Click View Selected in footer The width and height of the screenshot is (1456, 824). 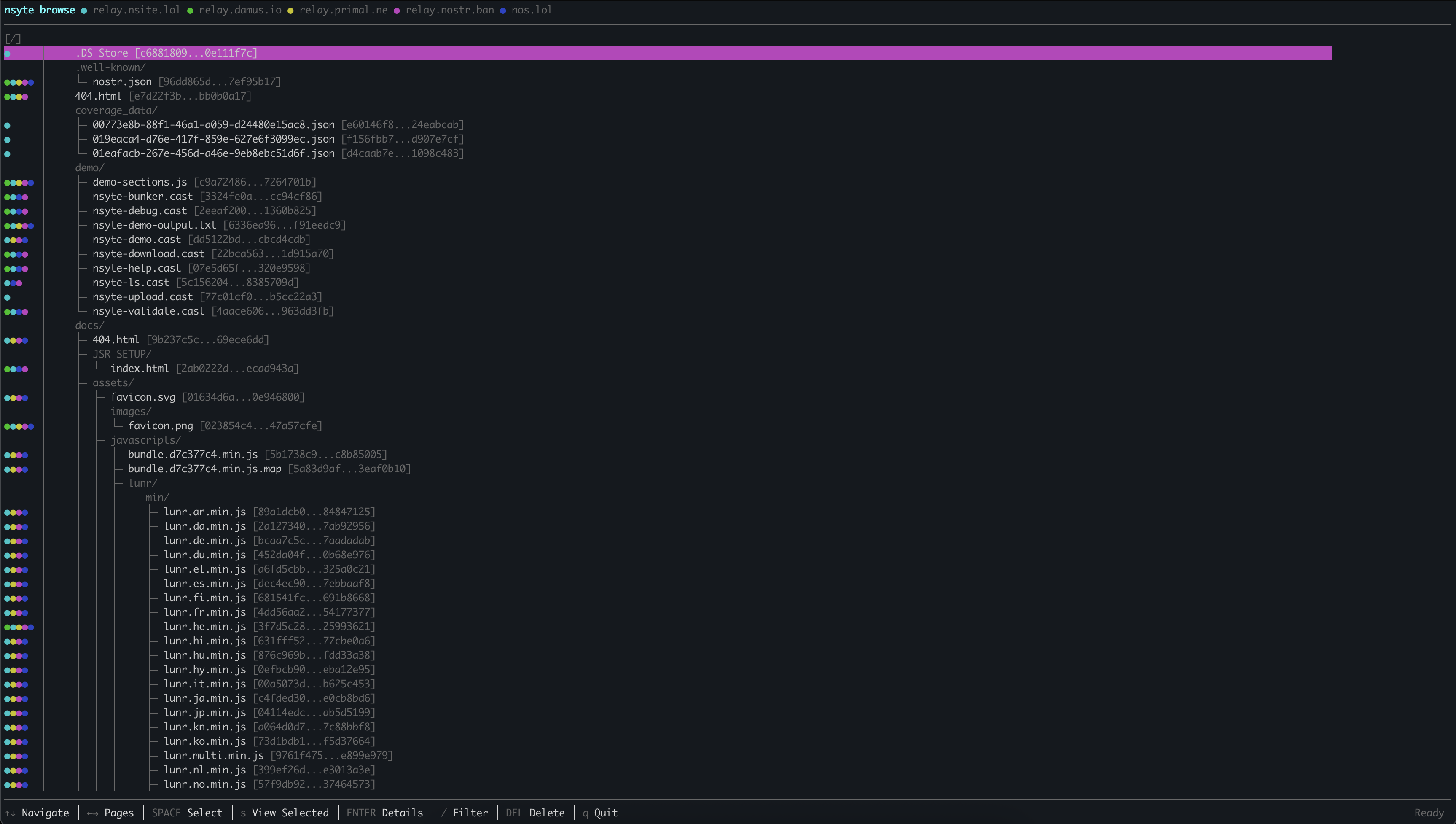[285, 813]
